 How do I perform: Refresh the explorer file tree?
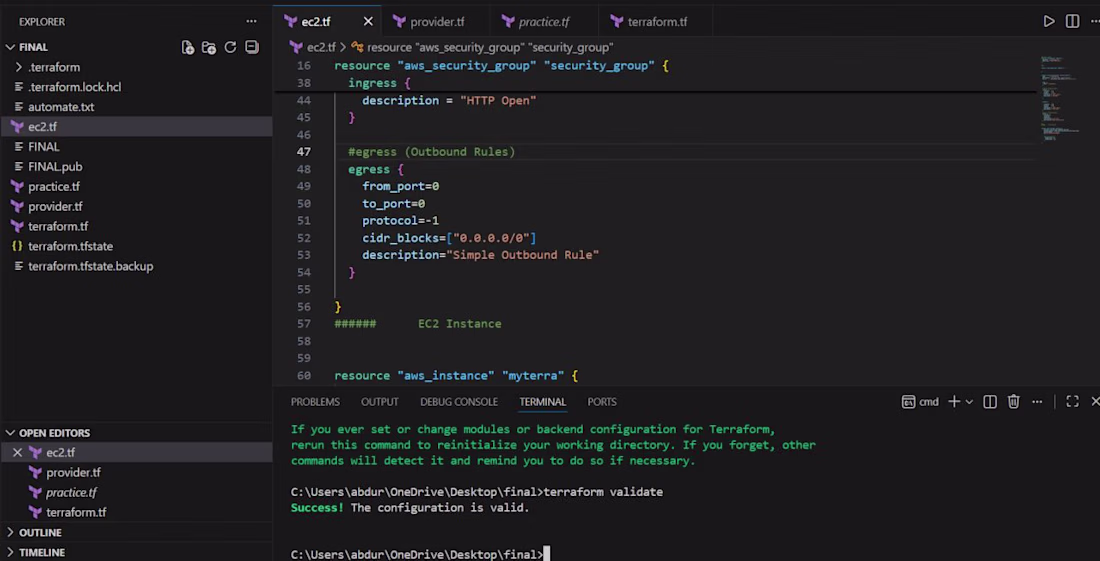coord(230,47)
